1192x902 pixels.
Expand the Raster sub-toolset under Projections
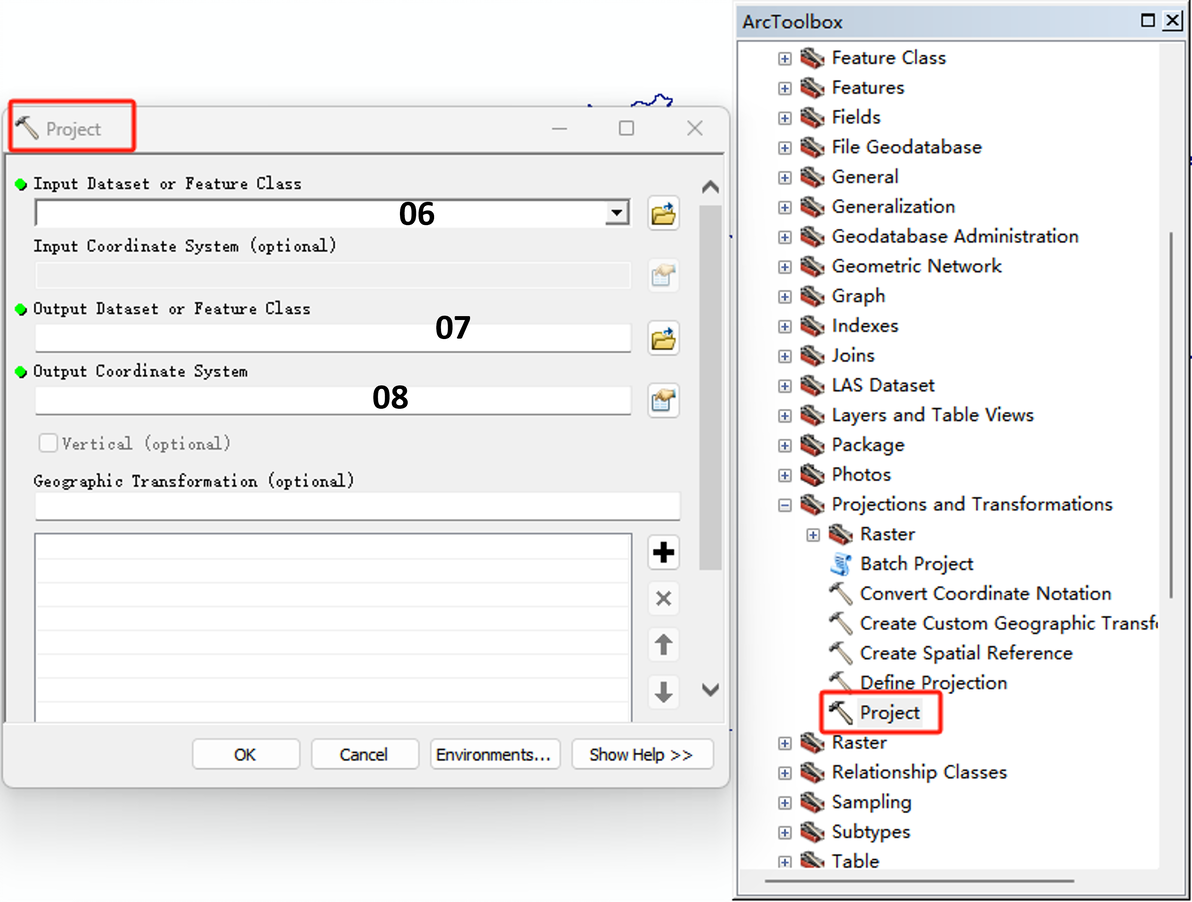pos(813,535)
